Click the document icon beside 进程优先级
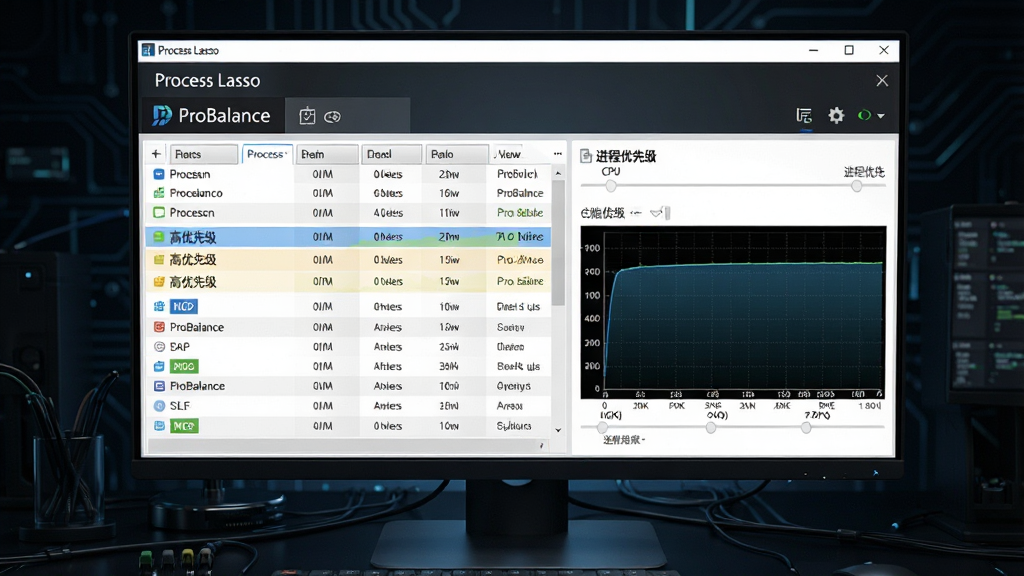Screen dimensions: 1024x576 tap(586, 156)
